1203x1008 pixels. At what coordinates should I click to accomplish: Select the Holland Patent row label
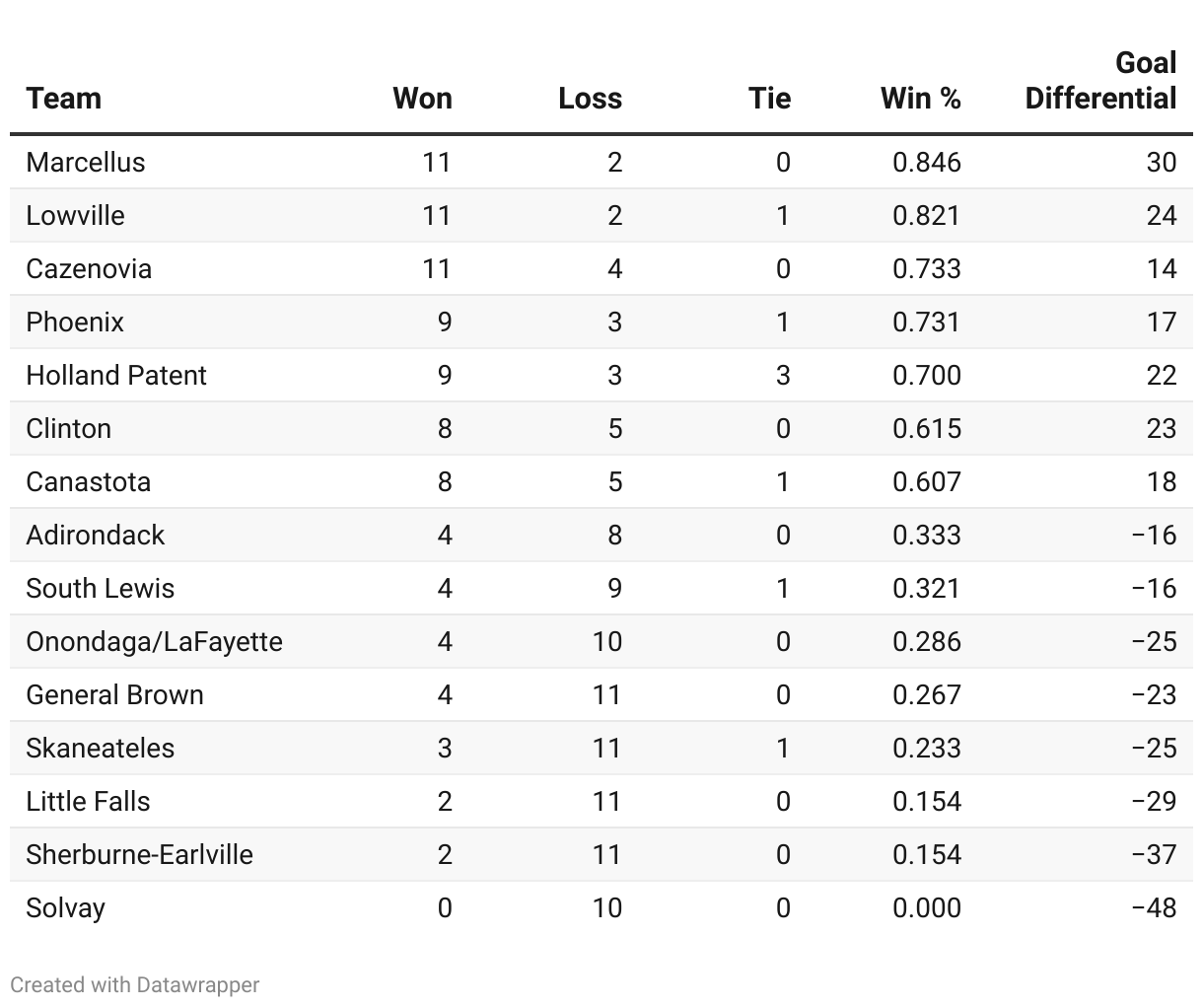(x=116, y=376)
